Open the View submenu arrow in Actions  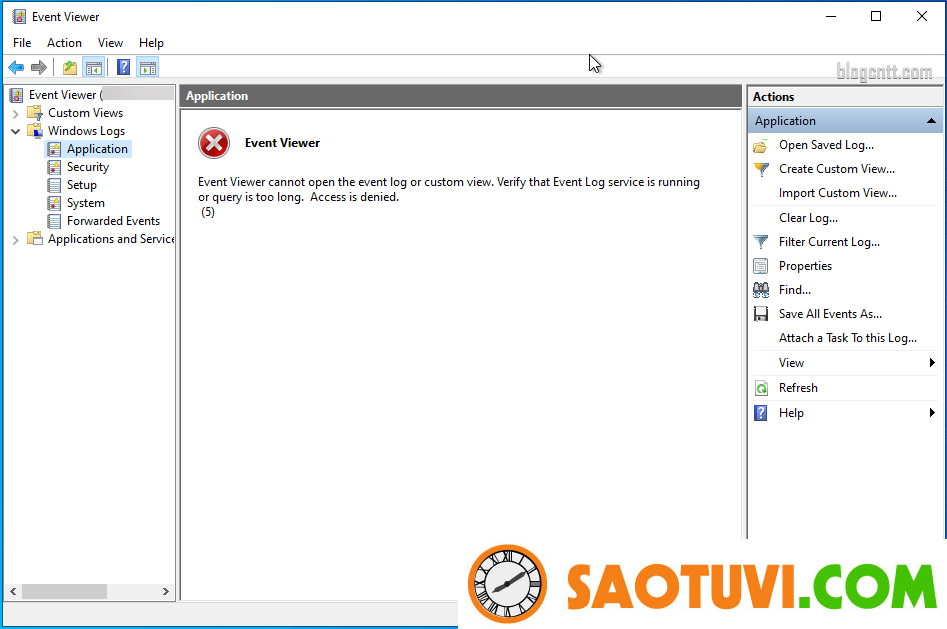click(x=933, y=363)
